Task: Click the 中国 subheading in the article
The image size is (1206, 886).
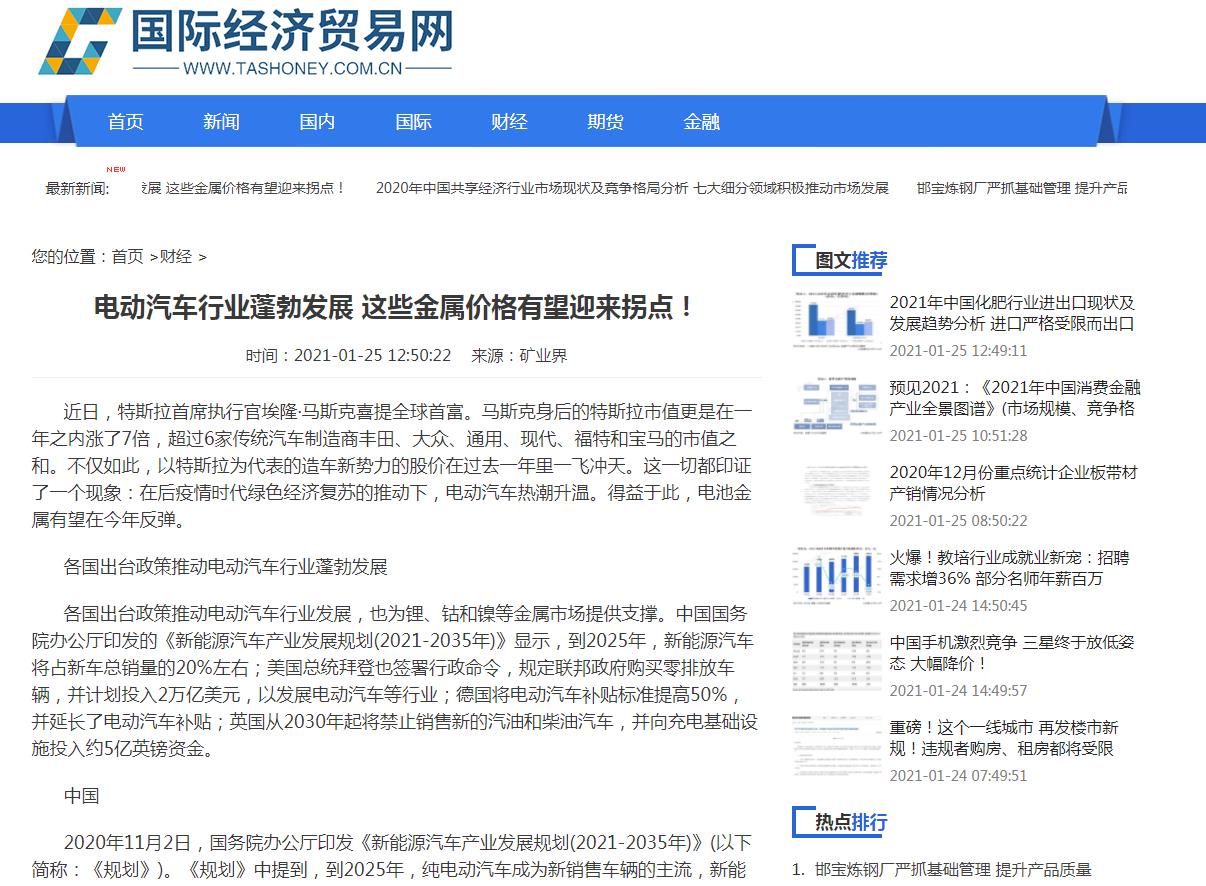Action: (81, 796)
